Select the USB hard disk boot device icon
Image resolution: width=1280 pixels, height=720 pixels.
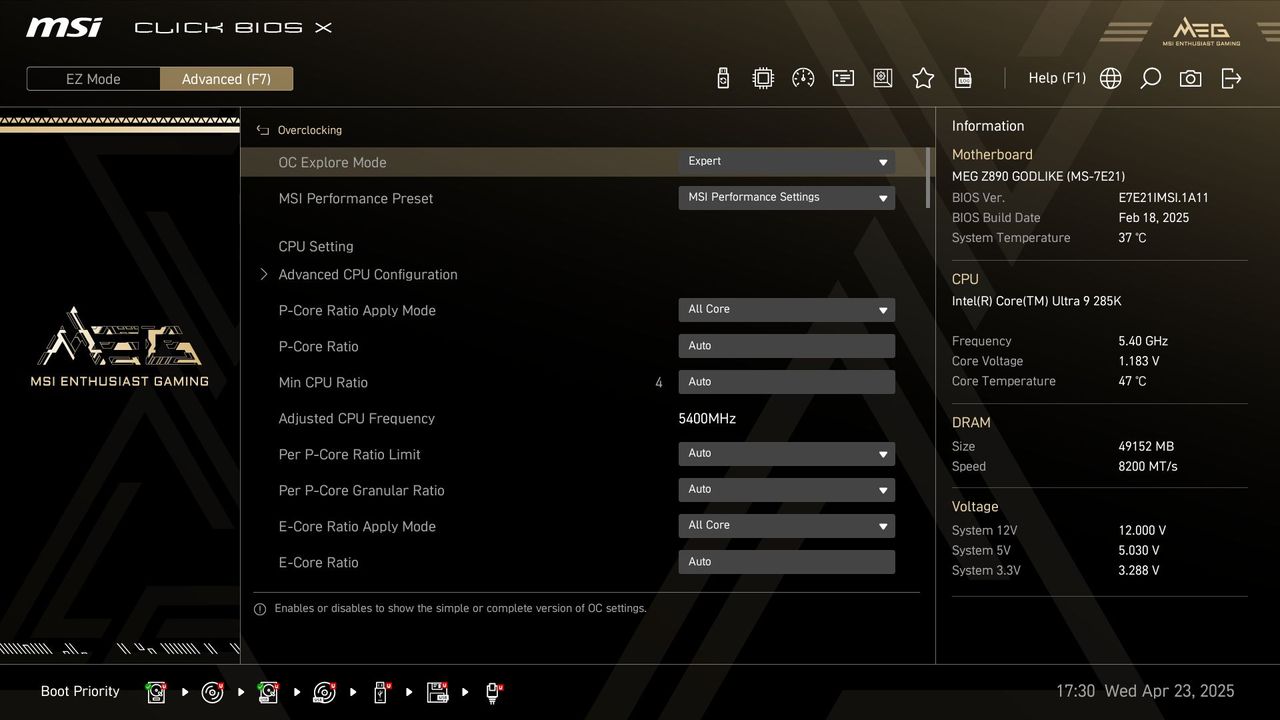(x=268, y=692)
